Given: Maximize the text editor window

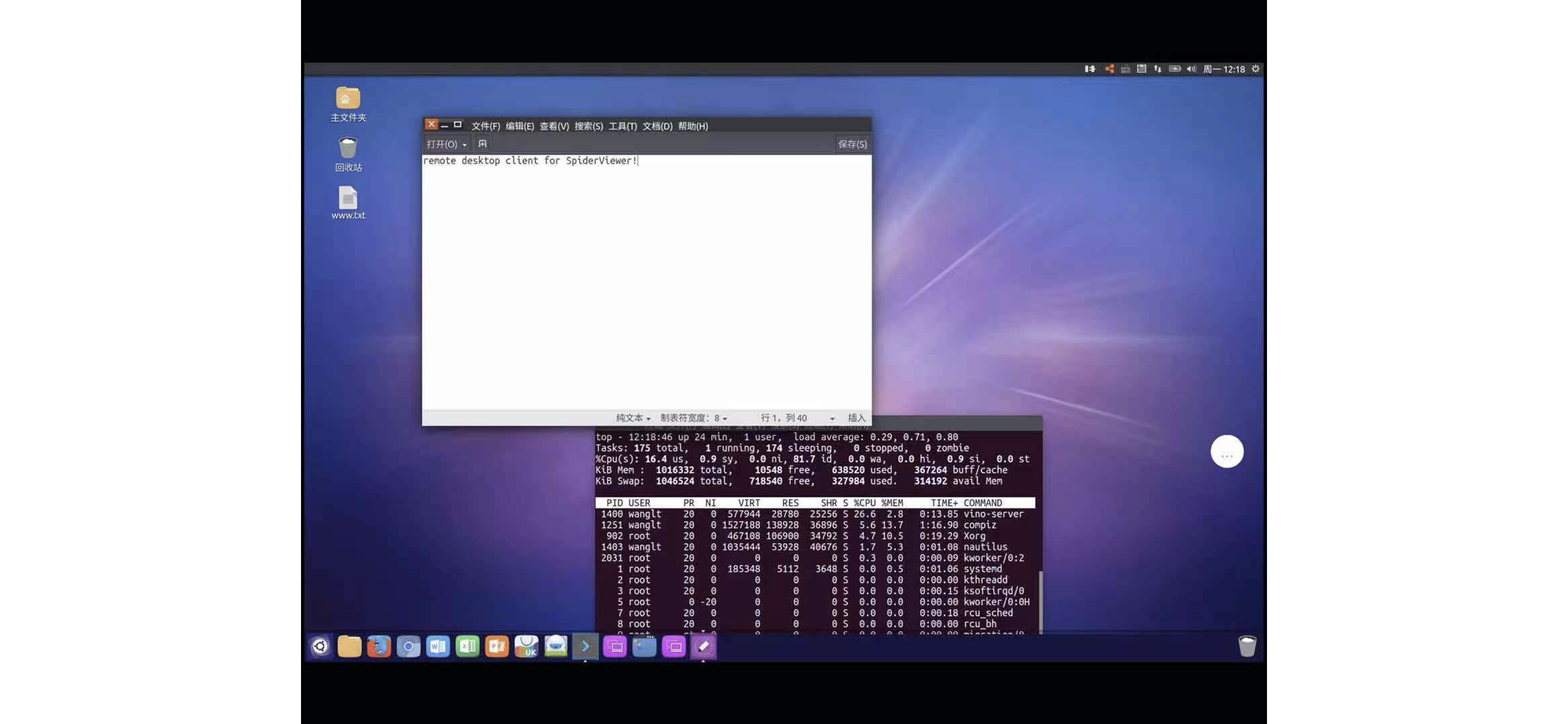Looking at the screenshot, I should (x=458, y=125).
